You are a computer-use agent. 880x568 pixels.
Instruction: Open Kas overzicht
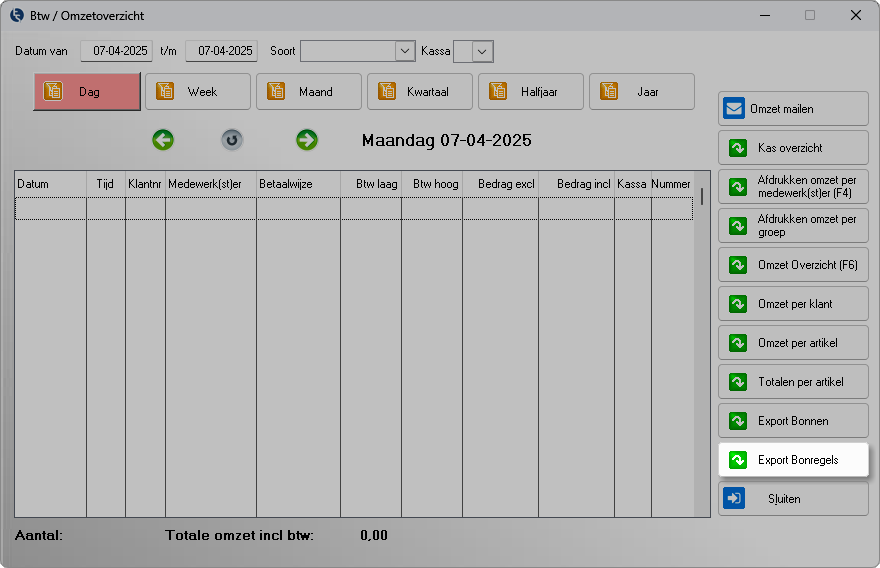(793, 148)
